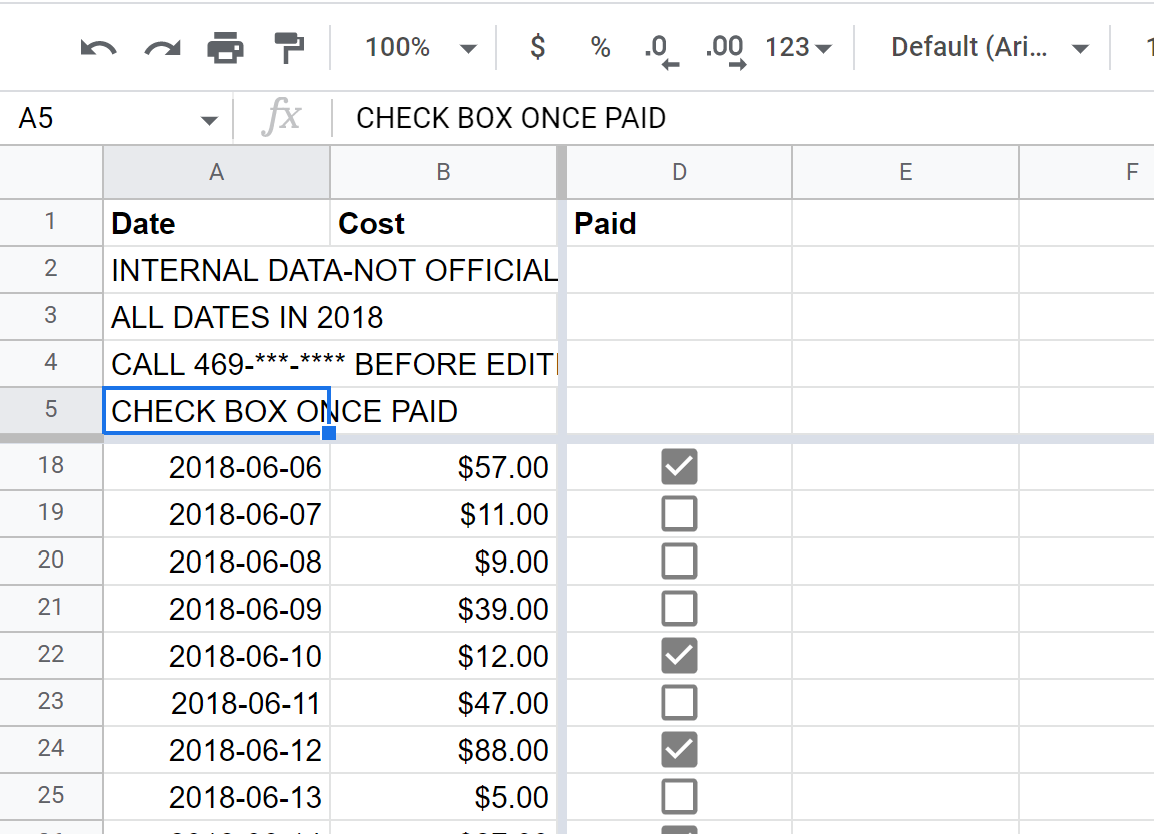The width and height of the screenshot is (1154, 834).
Task: Open the Default (Arial) font dropdown
Action: (x=987, y=46)
